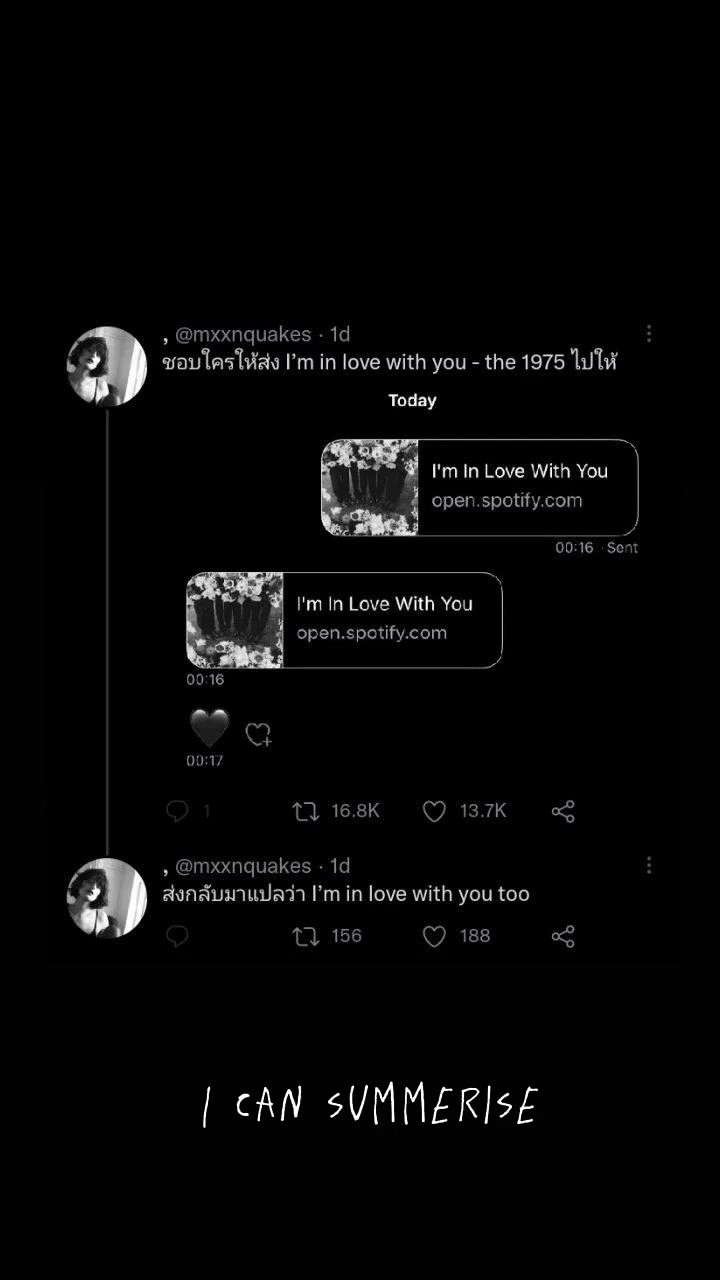Tap the album thumbnail in the sent message
This screenshot has width=720, height=1280.
(370, 487)
